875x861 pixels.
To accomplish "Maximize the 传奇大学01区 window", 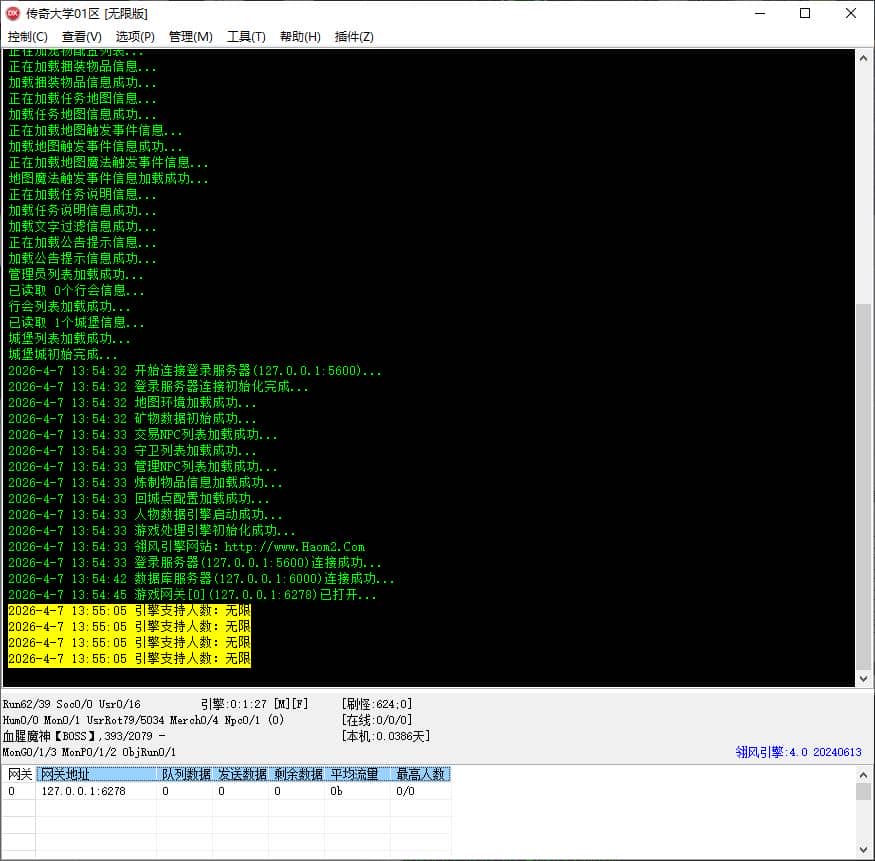I will [805, 13].
